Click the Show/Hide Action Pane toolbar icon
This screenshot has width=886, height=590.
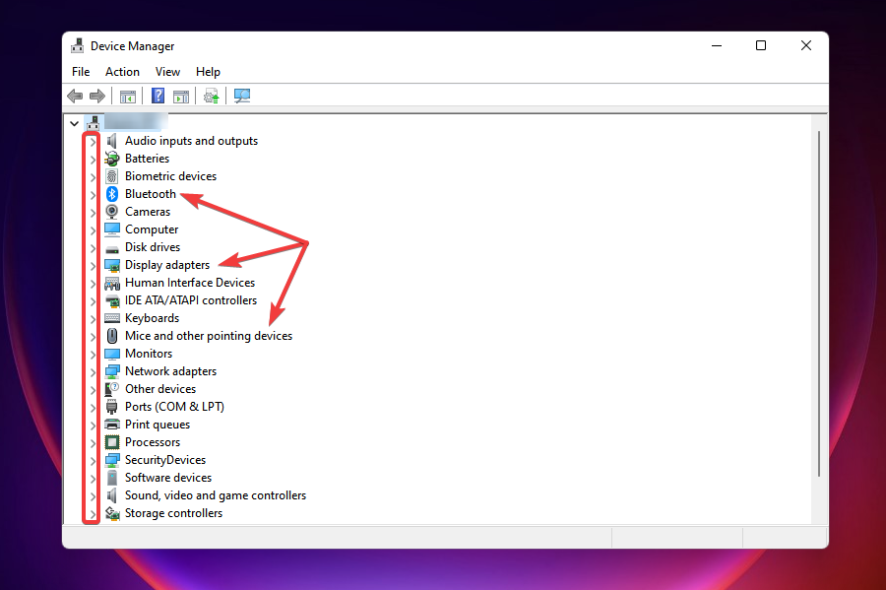(x=181, y=95)
